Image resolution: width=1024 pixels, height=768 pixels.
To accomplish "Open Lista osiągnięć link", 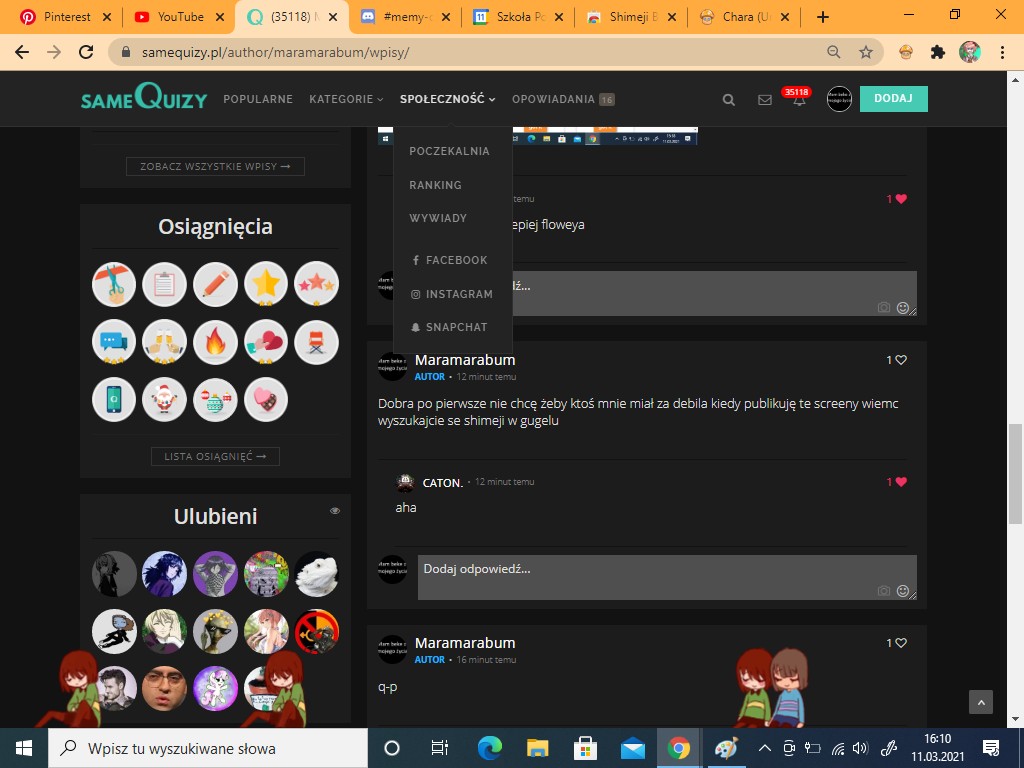I will point(215,457).
